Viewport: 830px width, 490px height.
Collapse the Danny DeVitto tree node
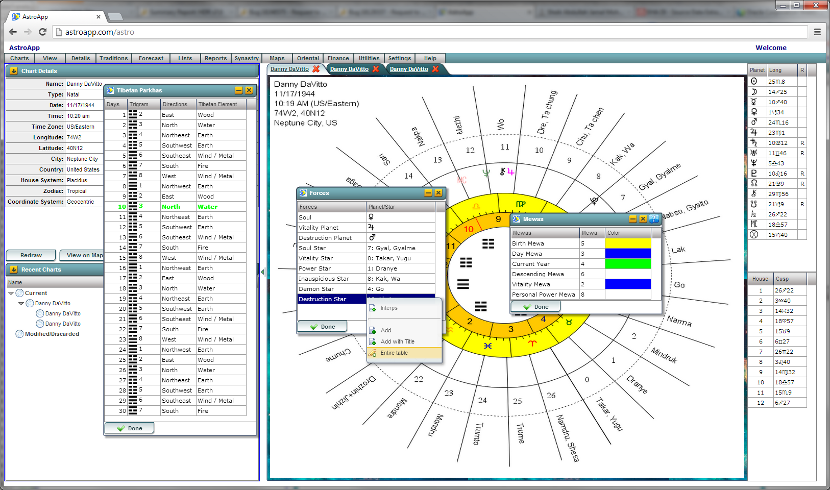[x=22, y=301]
